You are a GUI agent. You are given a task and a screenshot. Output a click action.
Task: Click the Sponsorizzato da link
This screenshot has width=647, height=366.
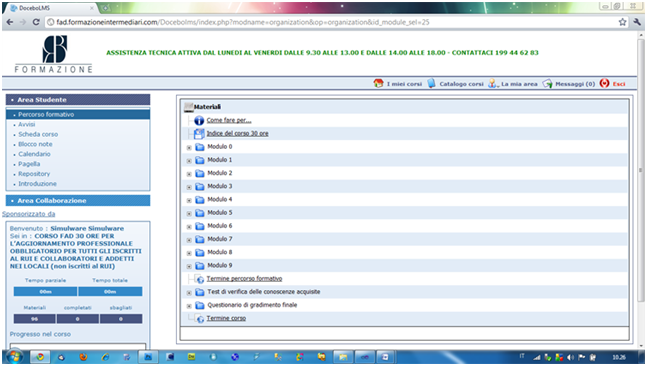point(28,214)
